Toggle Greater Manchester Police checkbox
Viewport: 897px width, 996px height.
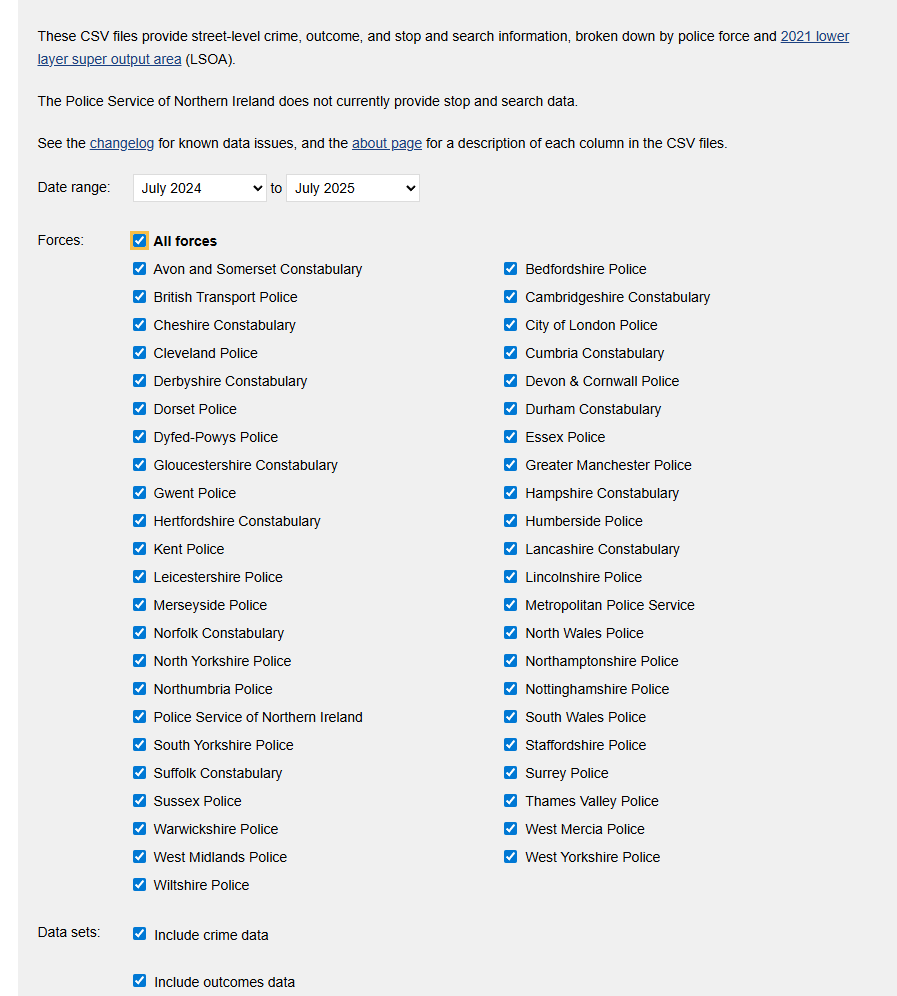[x=511, y=465]
